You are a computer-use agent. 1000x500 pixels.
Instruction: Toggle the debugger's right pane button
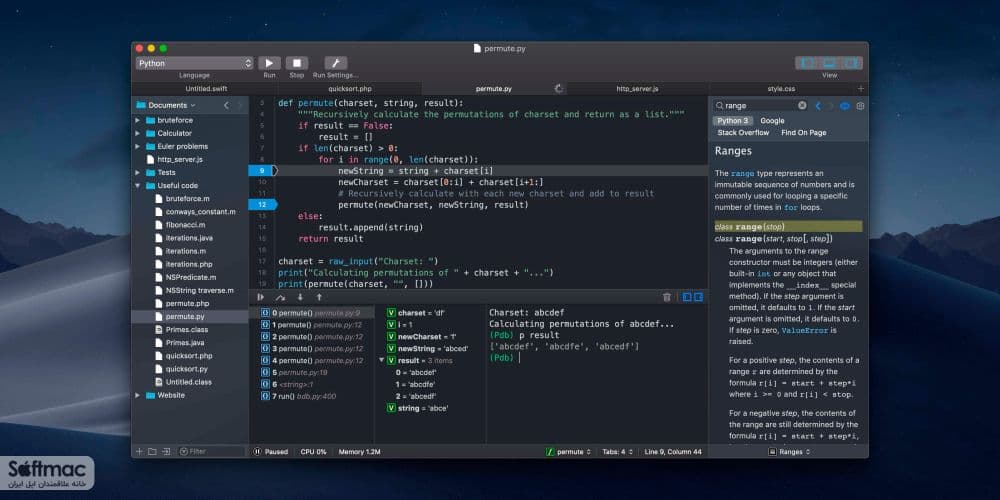[698, 297]
